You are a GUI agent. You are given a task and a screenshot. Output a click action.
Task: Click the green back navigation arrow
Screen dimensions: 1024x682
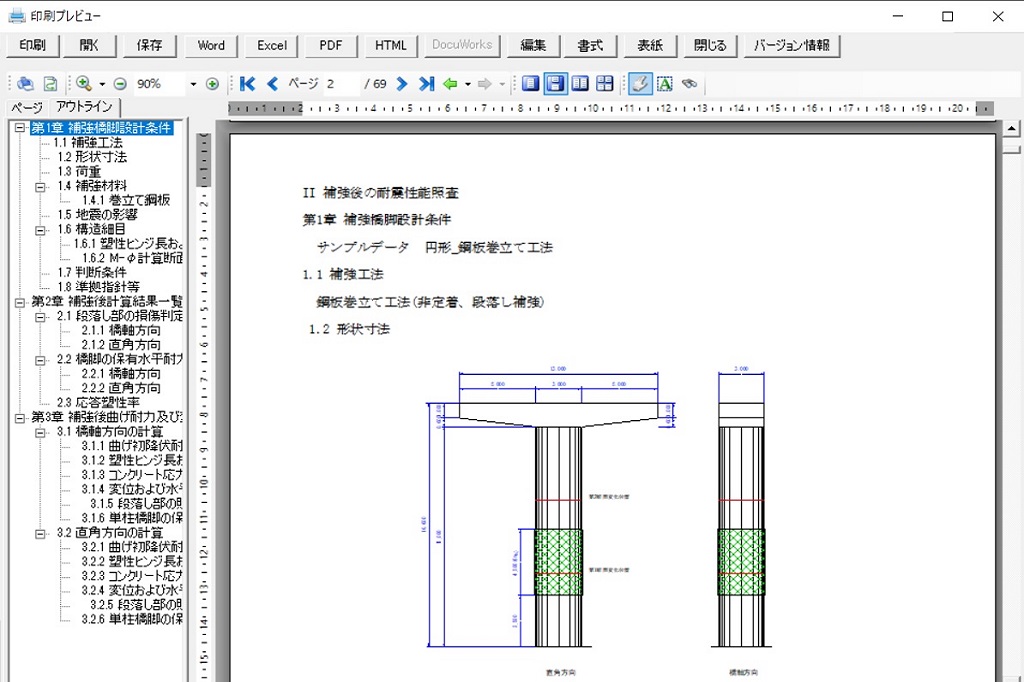450,84
